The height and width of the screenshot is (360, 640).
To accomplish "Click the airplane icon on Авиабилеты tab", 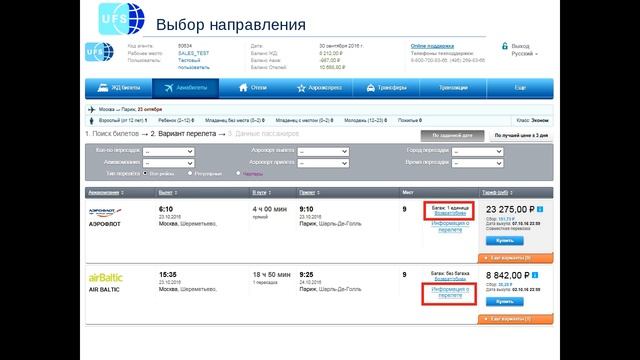I will [x=169, y=88].
